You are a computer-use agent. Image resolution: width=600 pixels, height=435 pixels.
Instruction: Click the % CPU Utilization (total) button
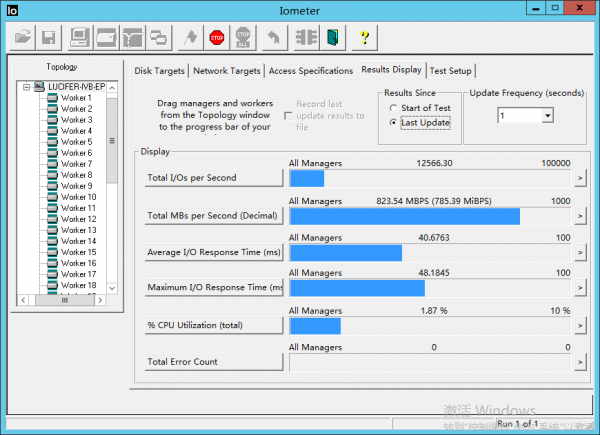point(214,326)
